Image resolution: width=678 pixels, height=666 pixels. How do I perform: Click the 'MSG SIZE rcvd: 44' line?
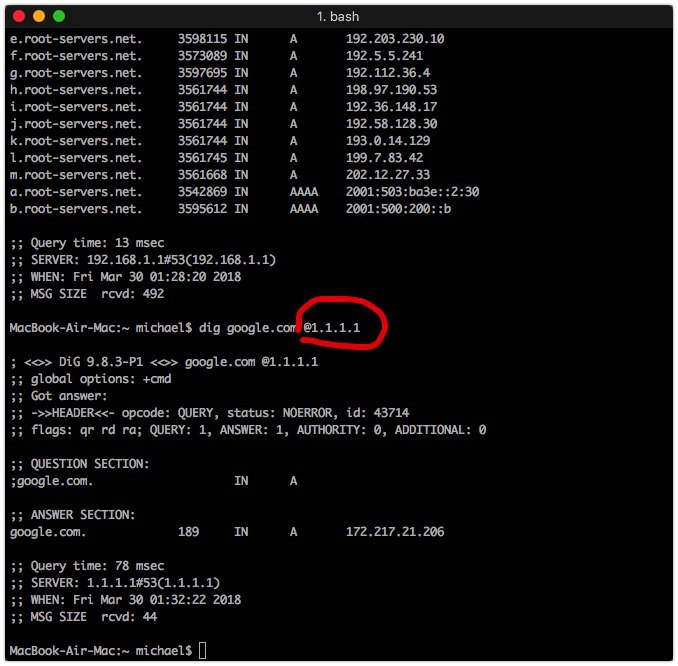click(83, 617)
